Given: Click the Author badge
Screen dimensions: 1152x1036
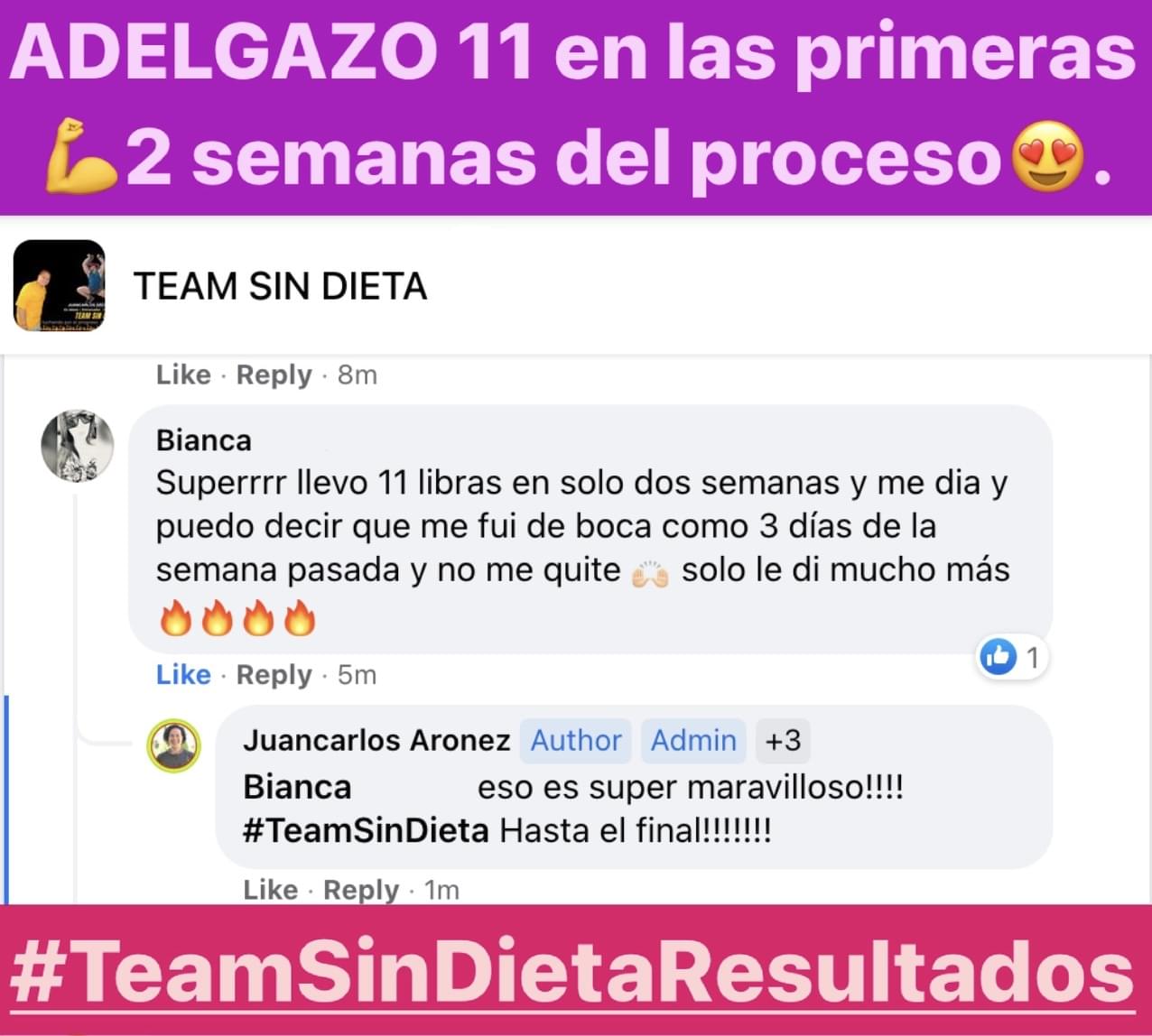Looking at the screenshot, I should point(576,741).
